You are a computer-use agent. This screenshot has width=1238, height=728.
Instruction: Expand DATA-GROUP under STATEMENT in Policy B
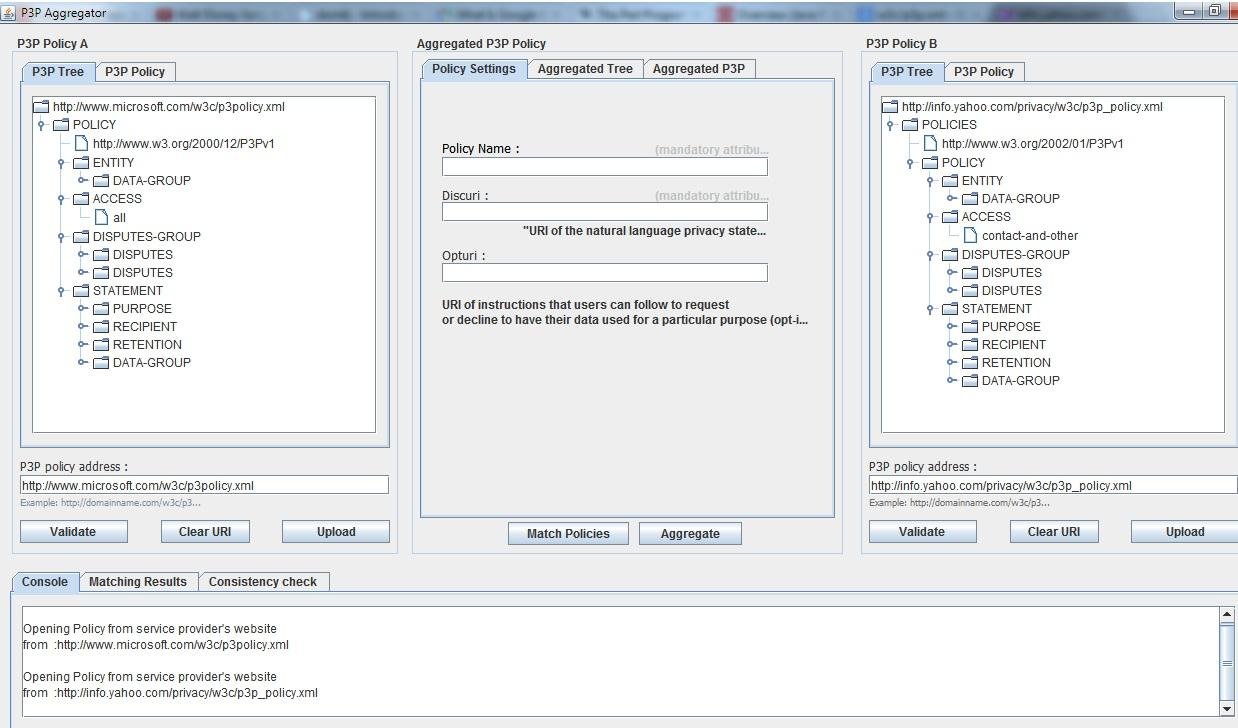951,381
